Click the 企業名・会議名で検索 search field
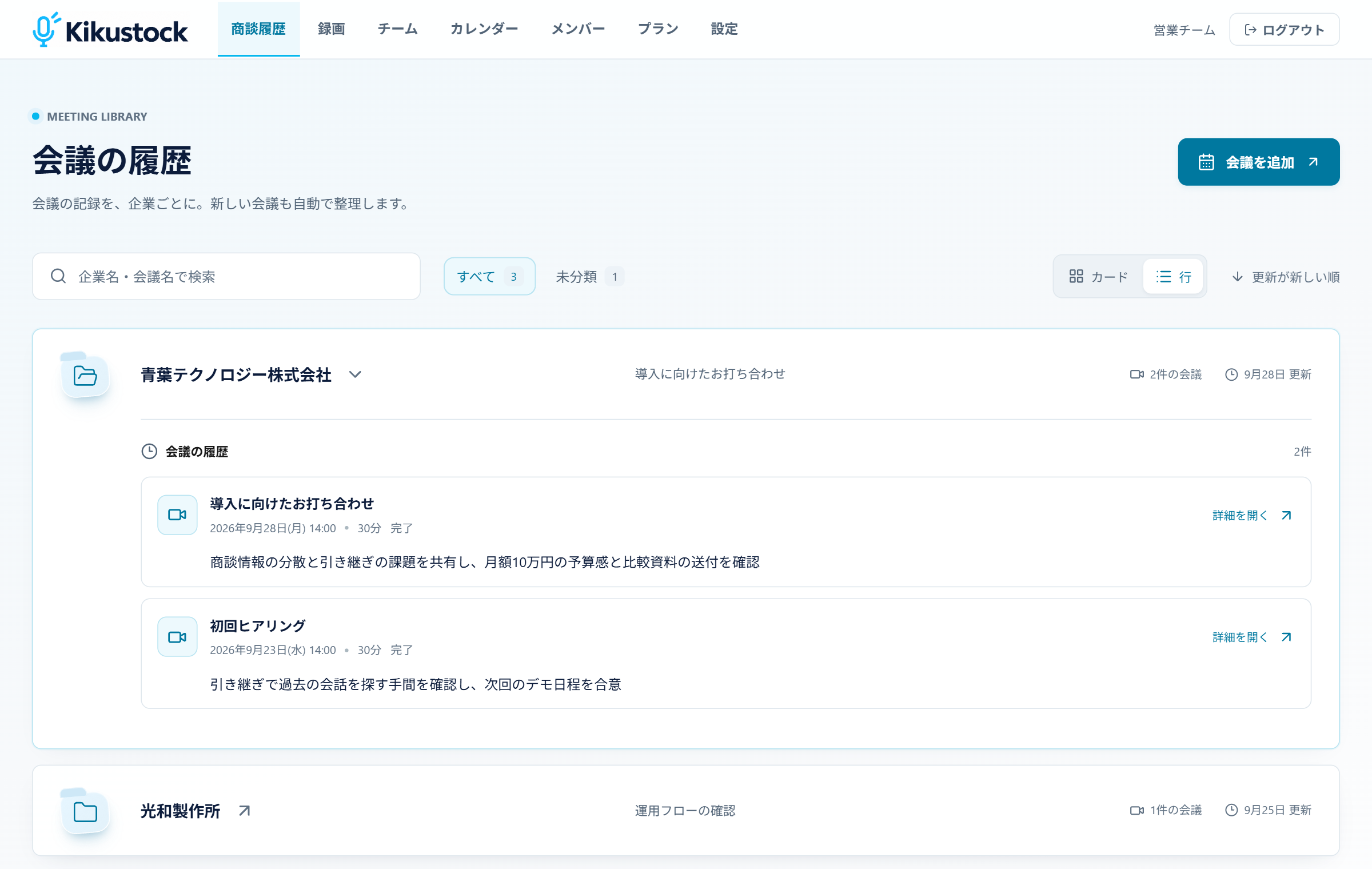Image resolution: width=1372 pixels, height=869 pixels. tap(226, 277)
